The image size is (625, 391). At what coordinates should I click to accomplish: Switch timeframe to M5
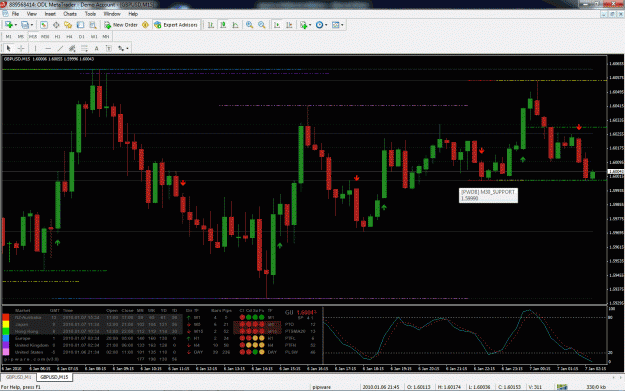point(21,36)
